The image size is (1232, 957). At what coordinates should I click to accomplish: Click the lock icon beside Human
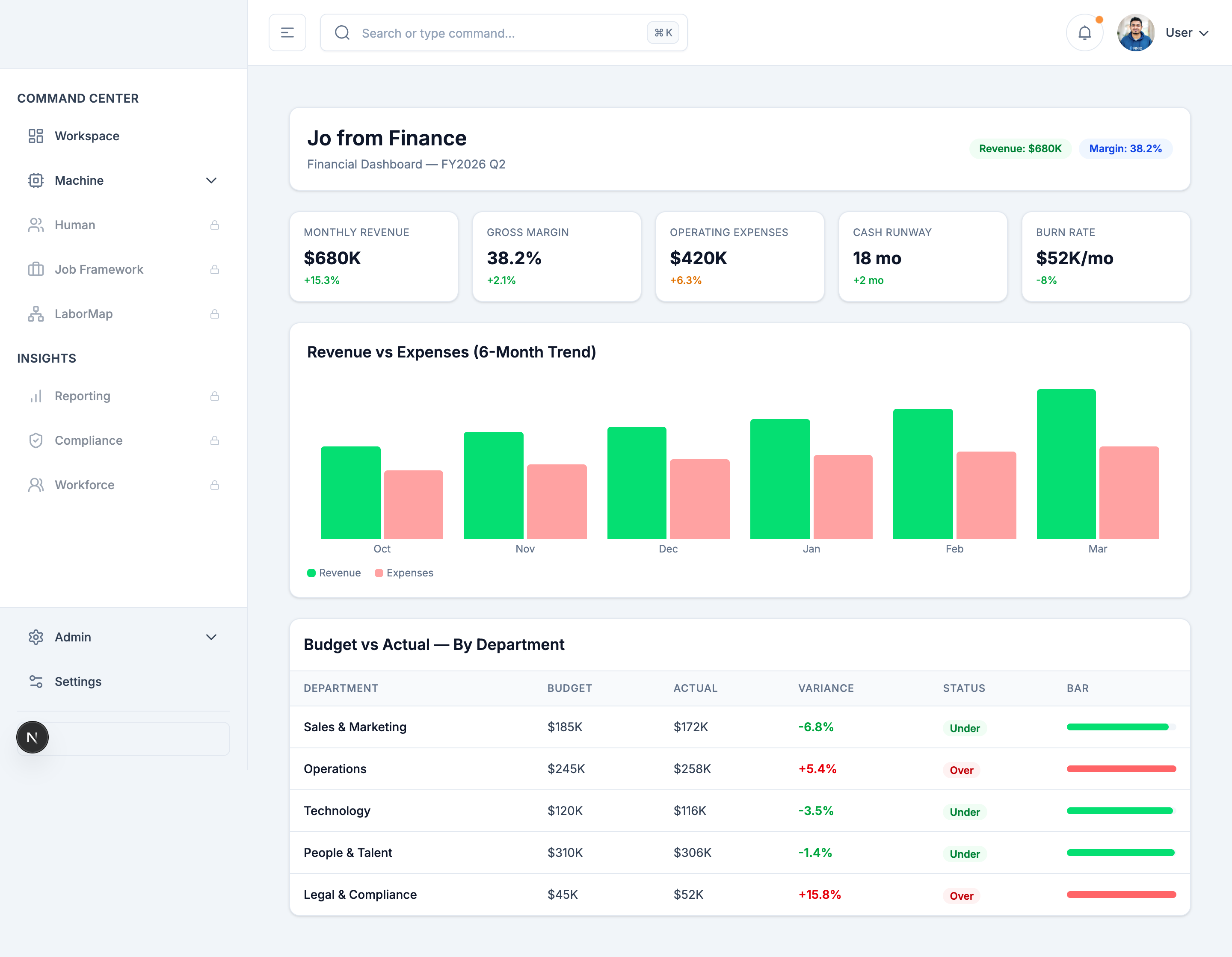(214, 225)
